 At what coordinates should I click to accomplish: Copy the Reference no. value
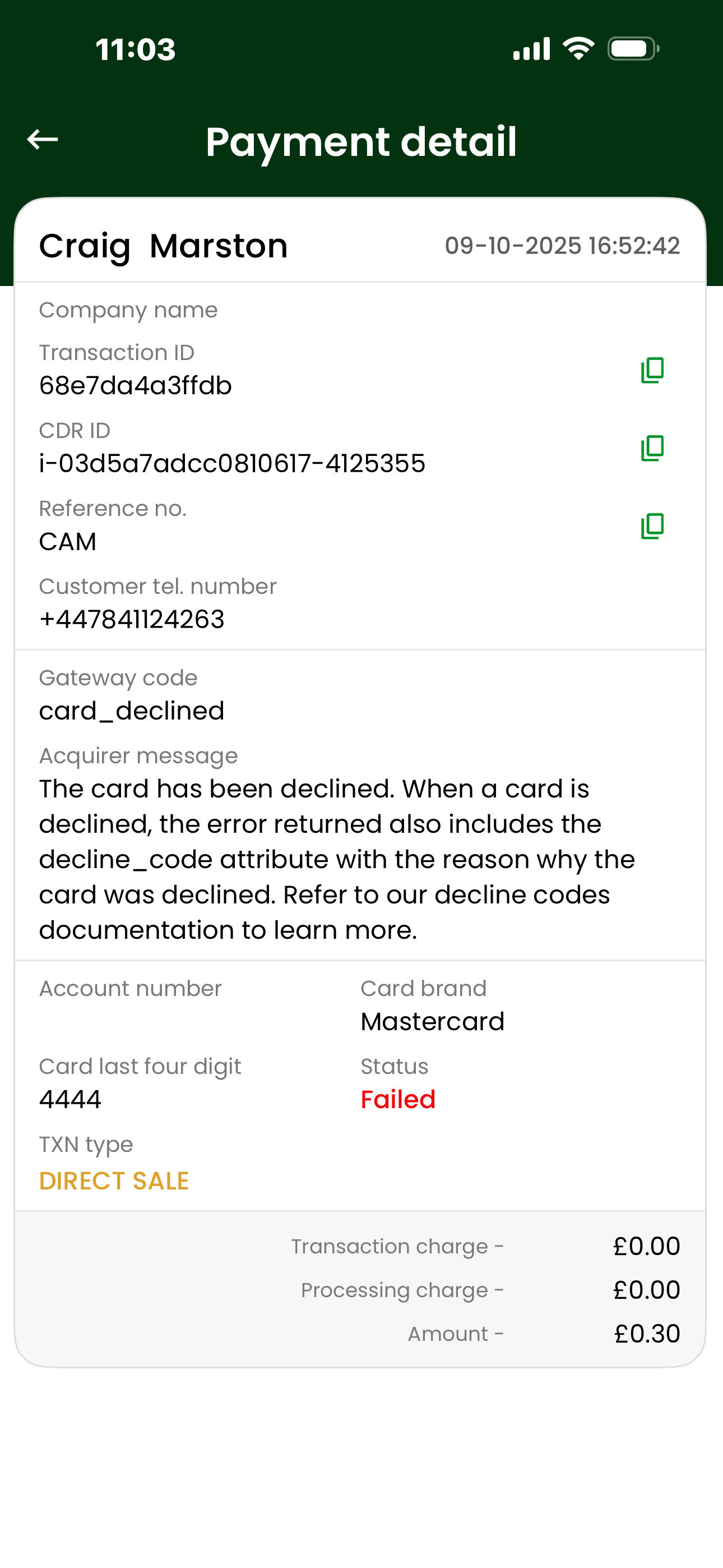pos(652,526)
